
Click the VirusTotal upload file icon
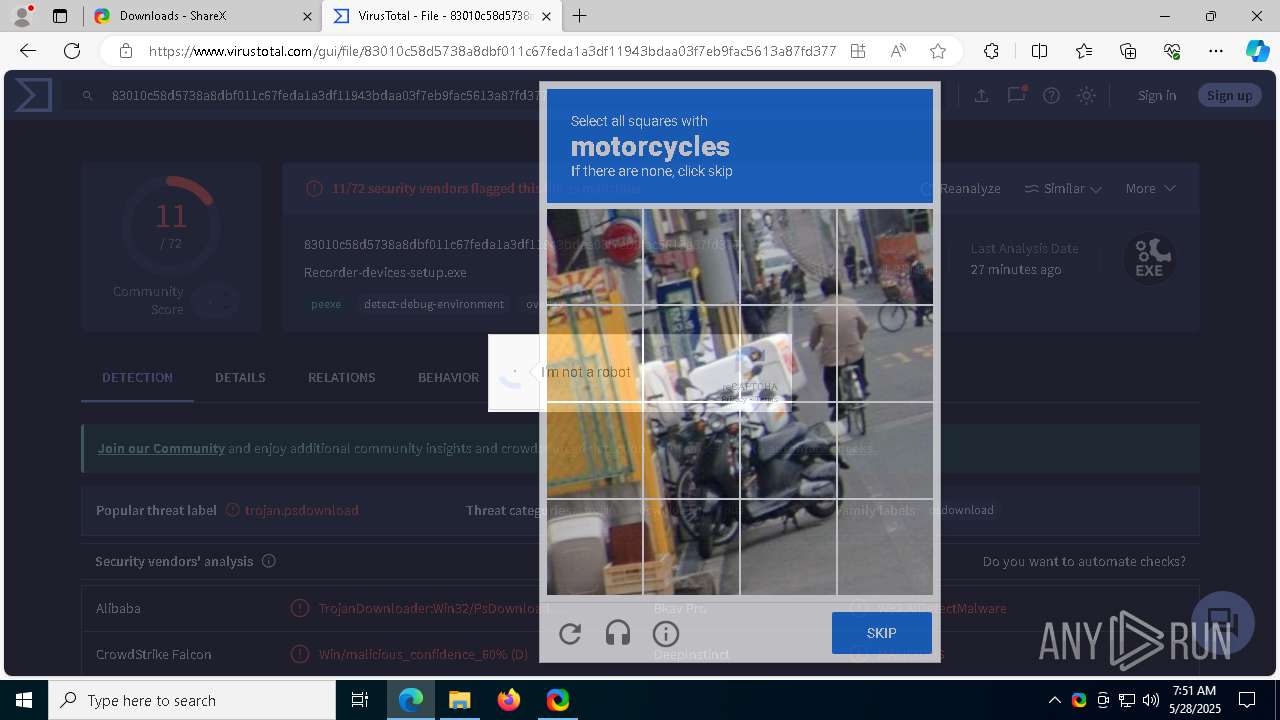[981, 96]
